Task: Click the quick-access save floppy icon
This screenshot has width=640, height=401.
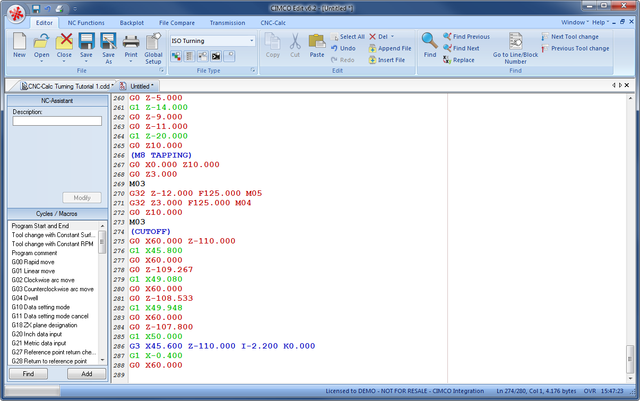Action: (x=36, y=8)
